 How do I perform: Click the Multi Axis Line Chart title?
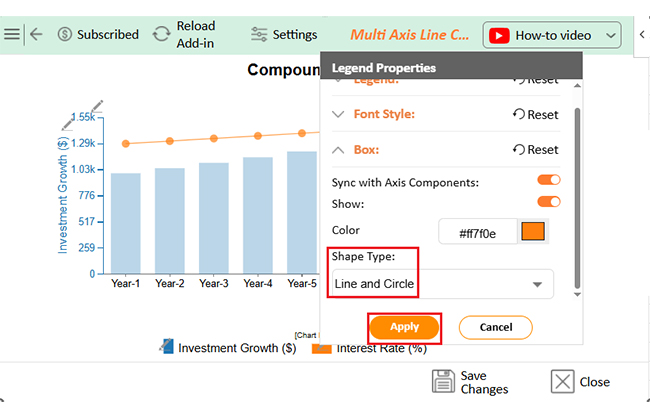coord(410,35)
